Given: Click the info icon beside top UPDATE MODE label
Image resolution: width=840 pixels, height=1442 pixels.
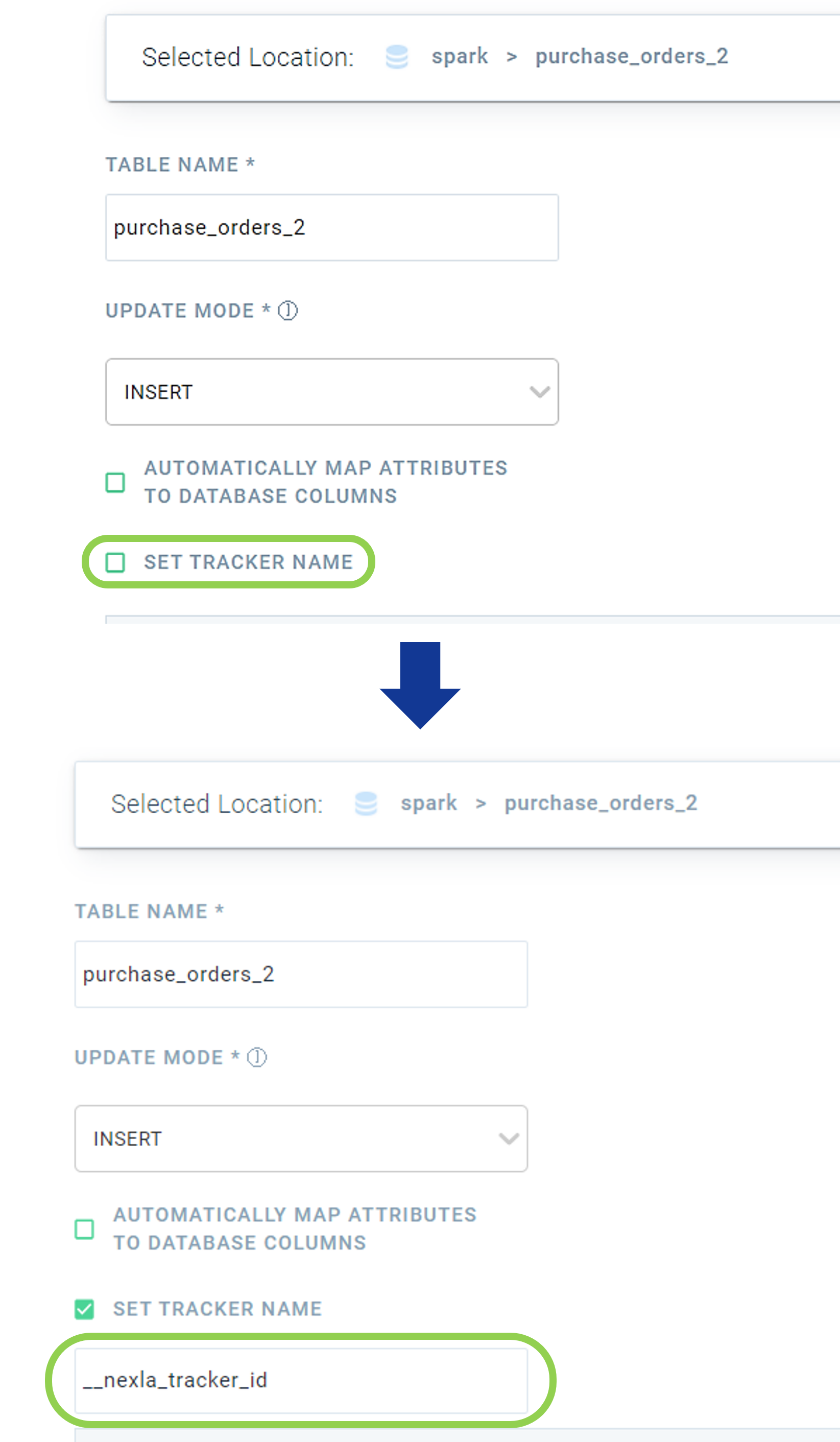Looking at the screenshot, I should pos(288,311).
